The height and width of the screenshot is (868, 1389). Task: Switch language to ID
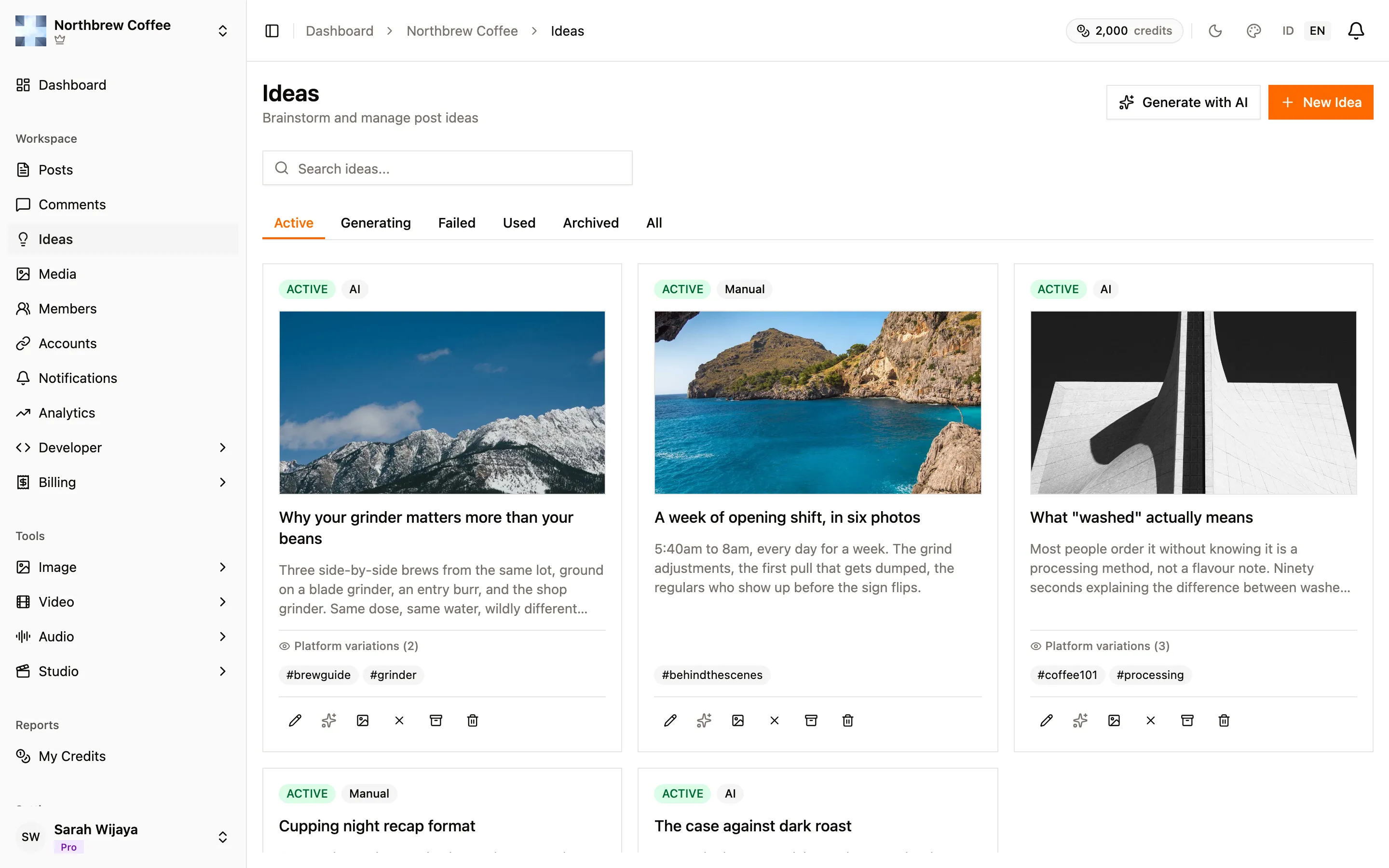click(1288, 31)
